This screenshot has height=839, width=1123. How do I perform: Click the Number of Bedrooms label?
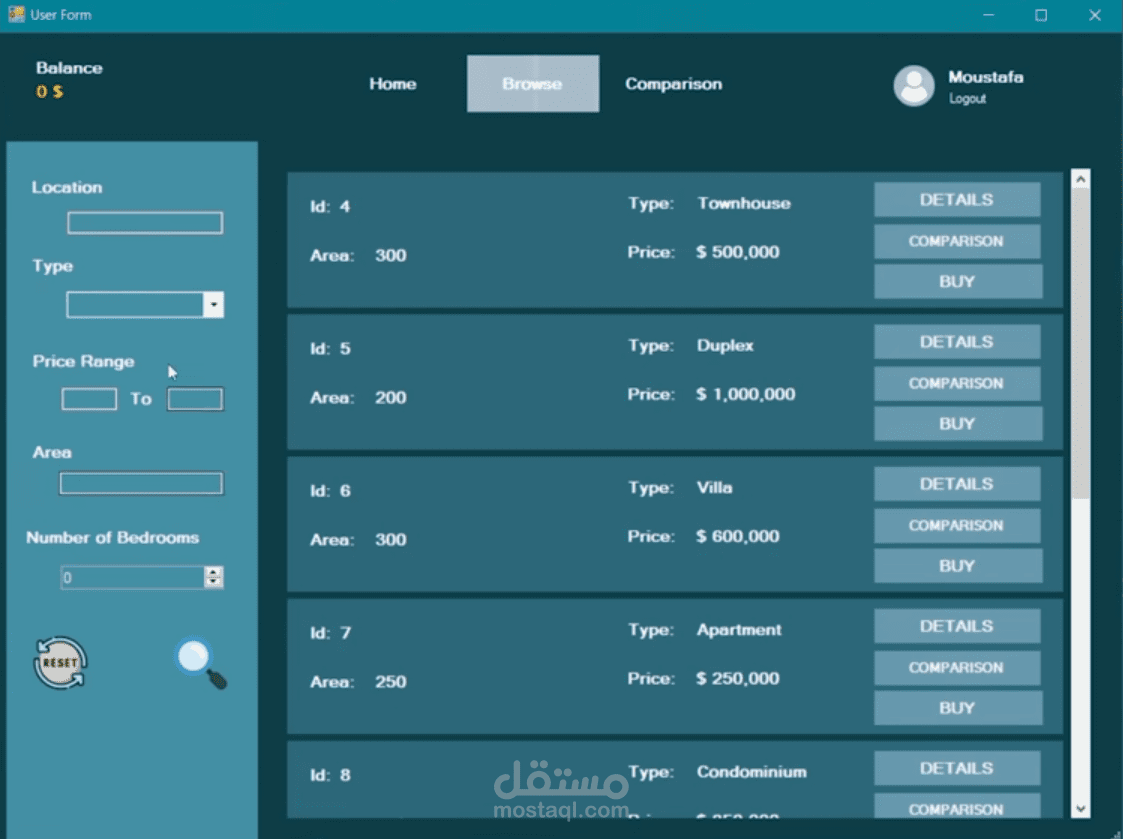112,537
